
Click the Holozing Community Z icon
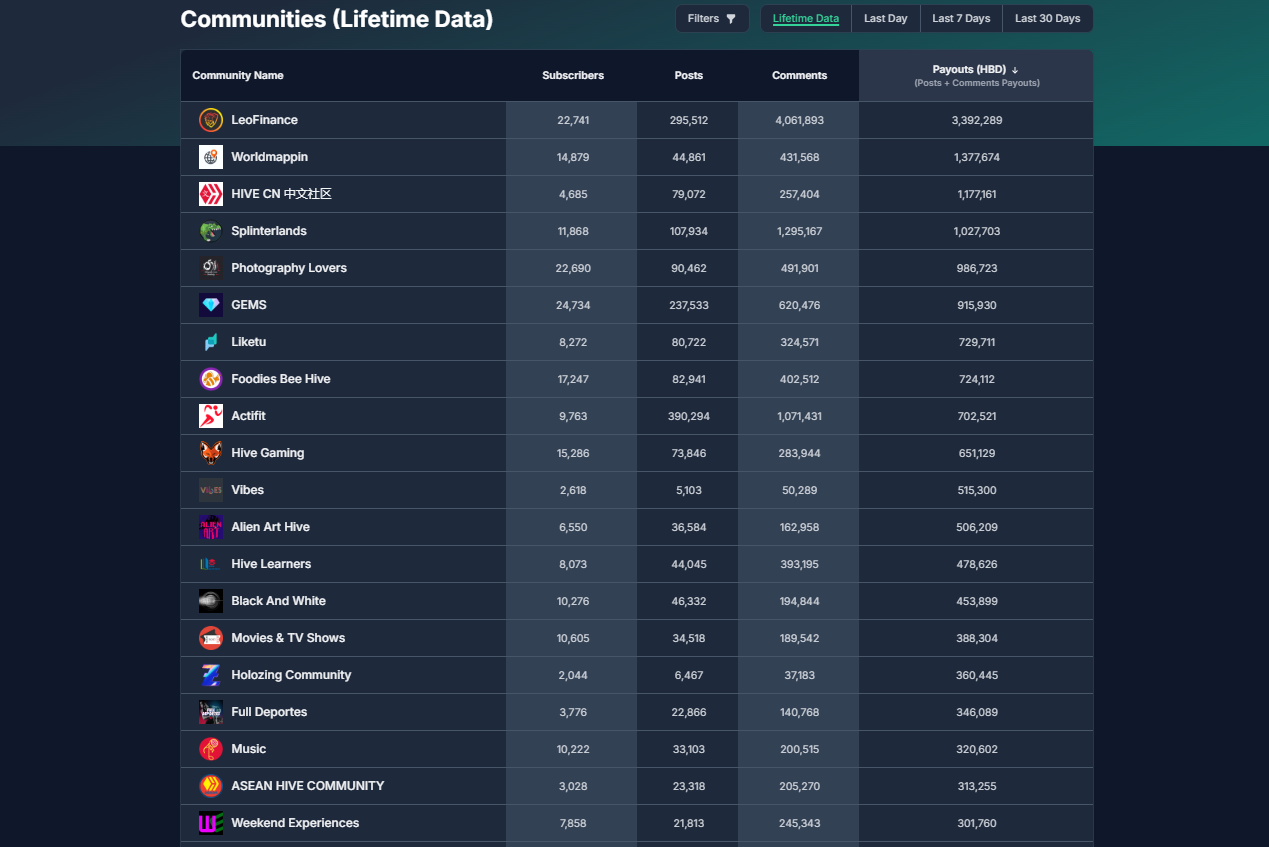tap(211, 675)
